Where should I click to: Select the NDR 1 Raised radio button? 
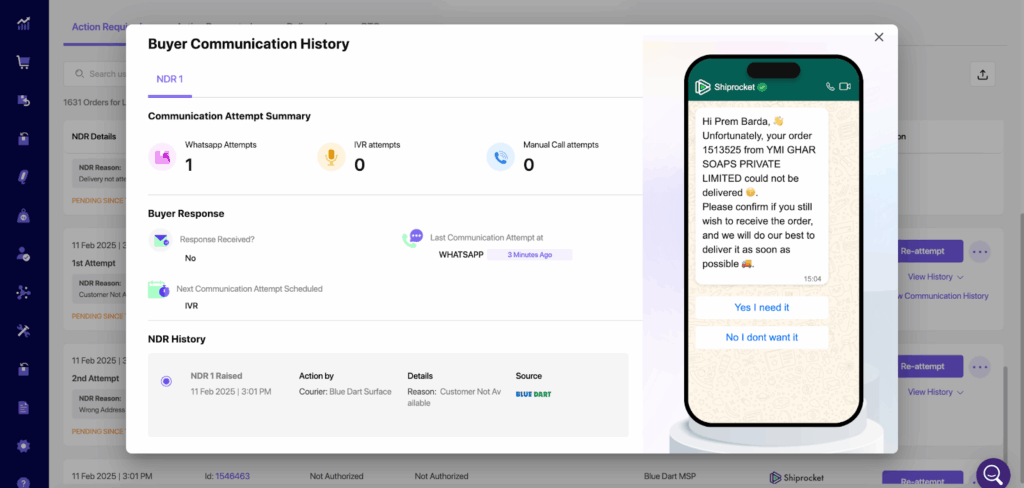[x=166, y=381]
